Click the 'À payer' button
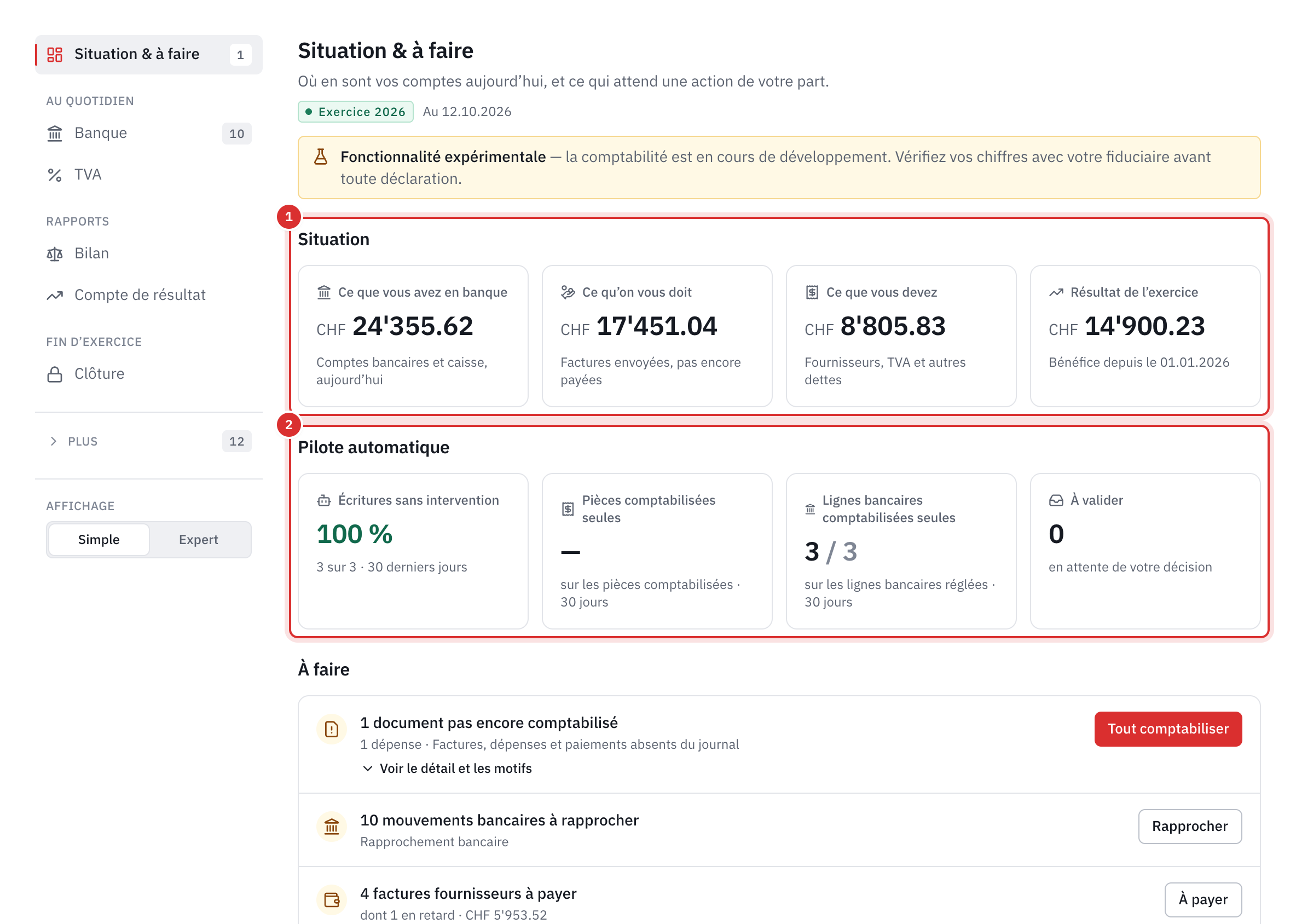 tap(1204, 900)
